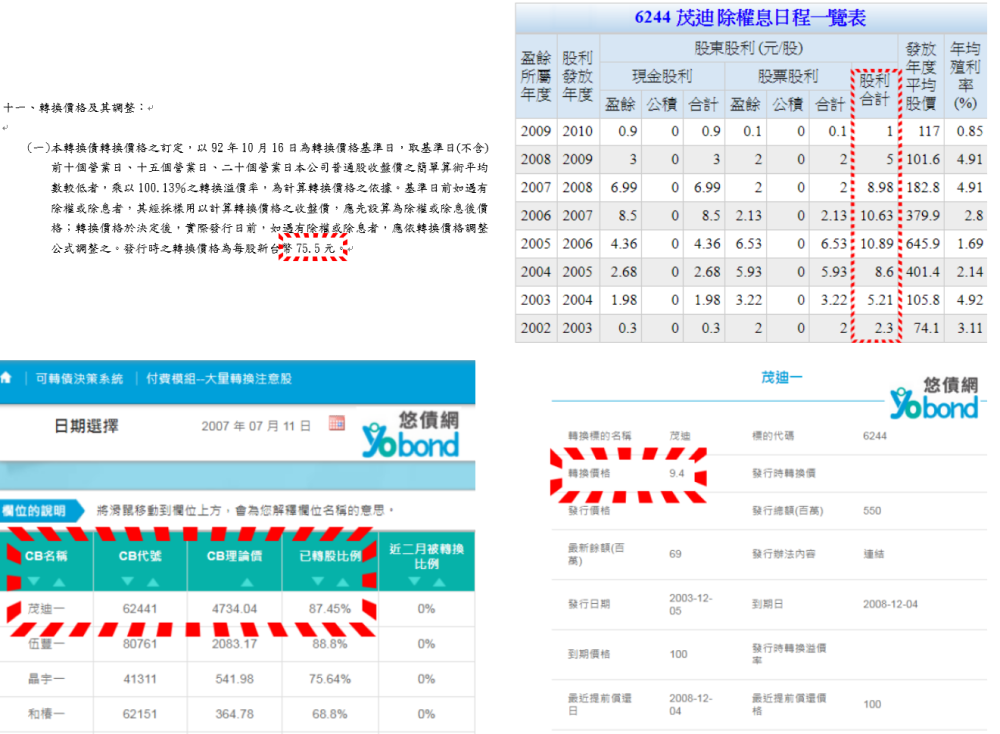Click the Yobond logo beside the date picker
Screen dimensions: 1000x734
[x=410, y=435]
